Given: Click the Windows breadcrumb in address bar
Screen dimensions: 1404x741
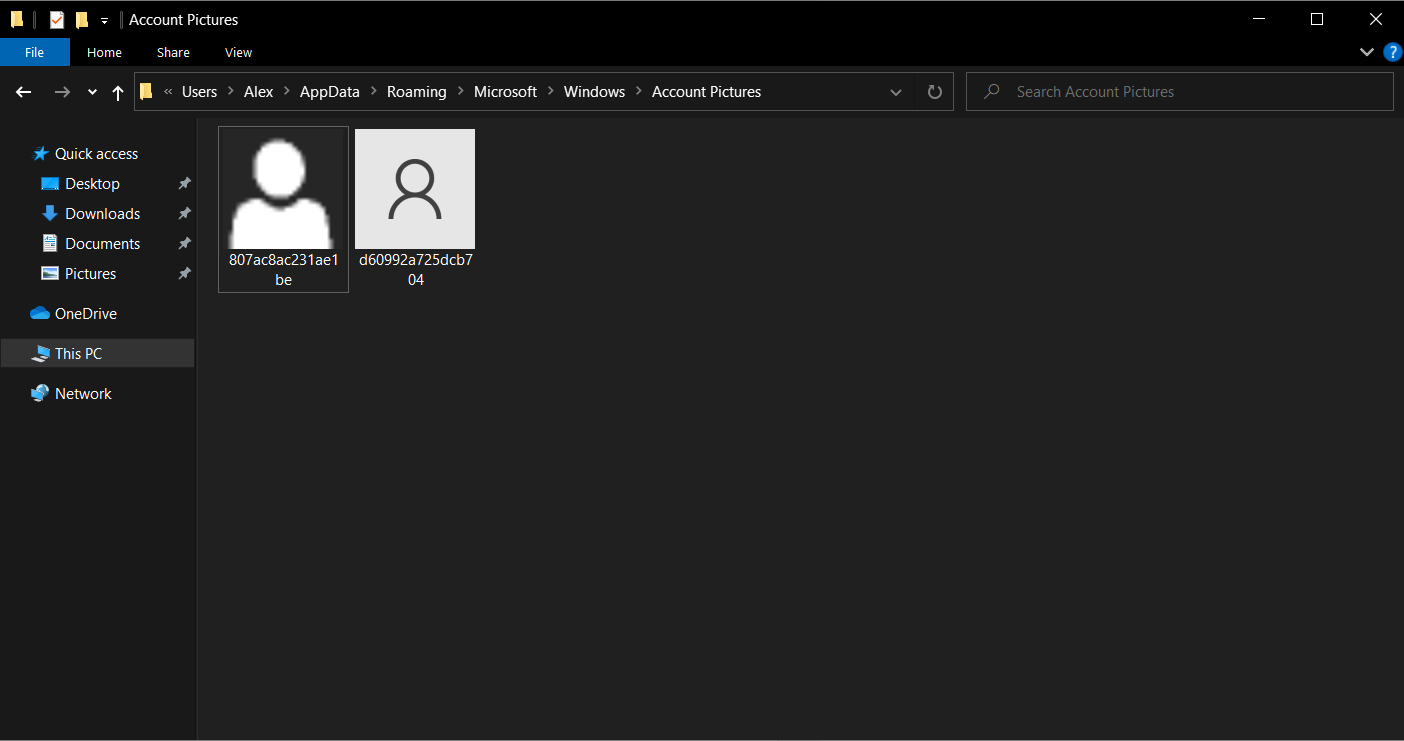Looking at the screenshot, I should click(595, 92).
